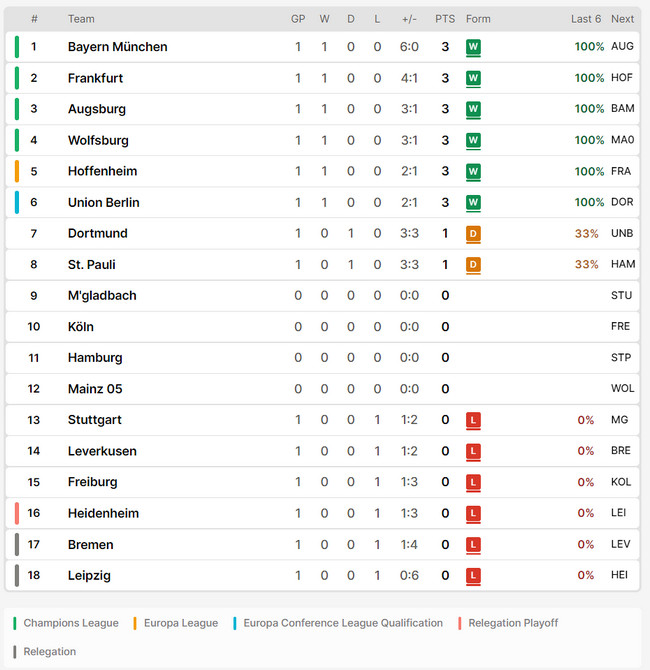Open the Hoffenheim team link

pyautogui.click(x=103, y=171)
